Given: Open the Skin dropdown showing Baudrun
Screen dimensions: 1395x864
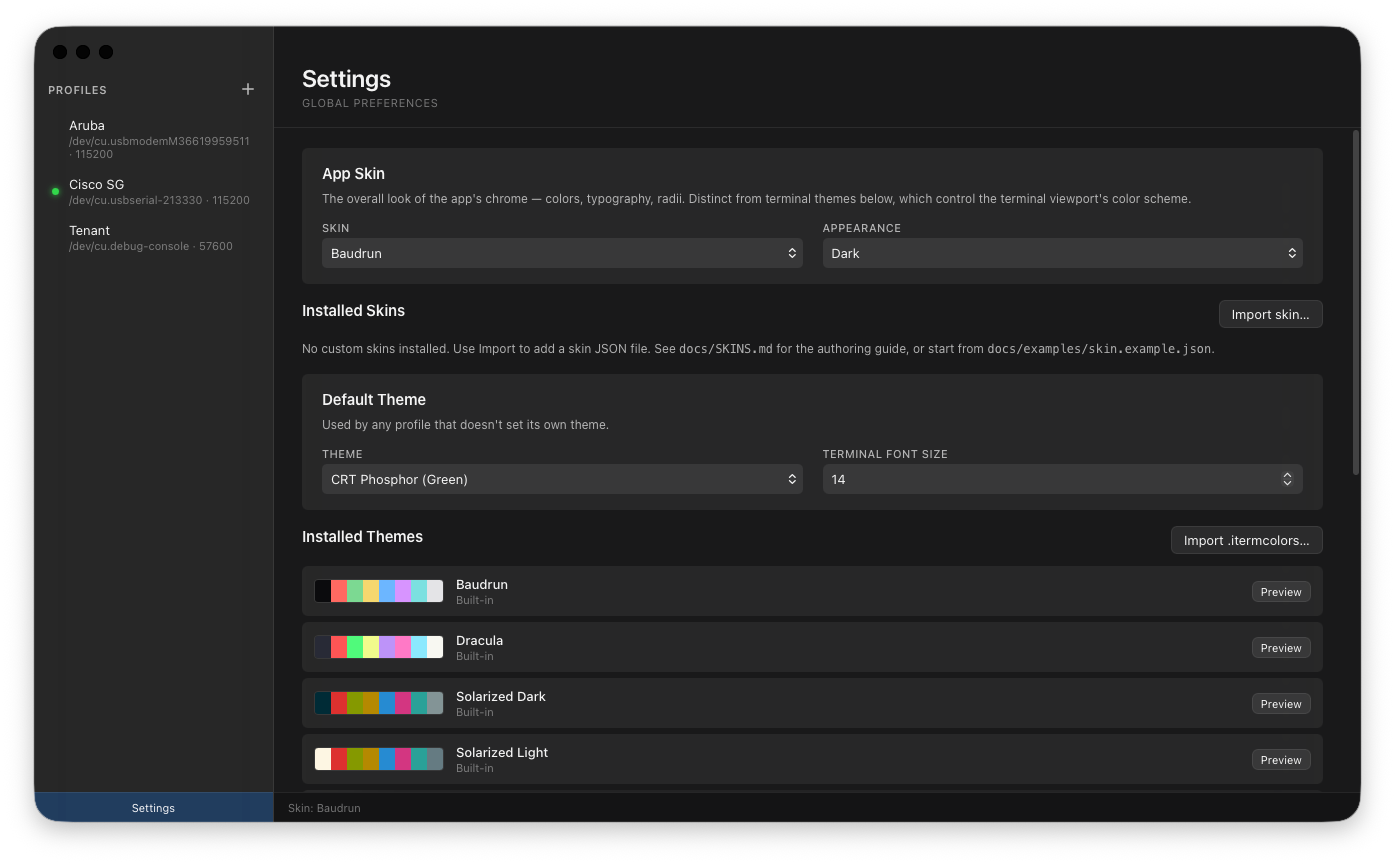Looking at the screenshot, I should click(x=562, y=253).
